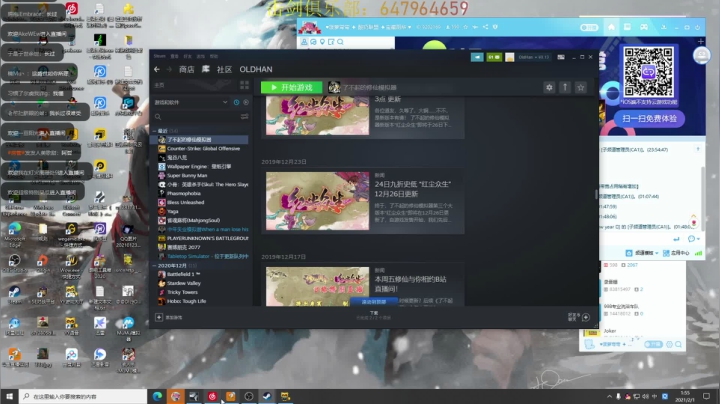
Task: Click the Windows Start button
Action: pos(9,396)
